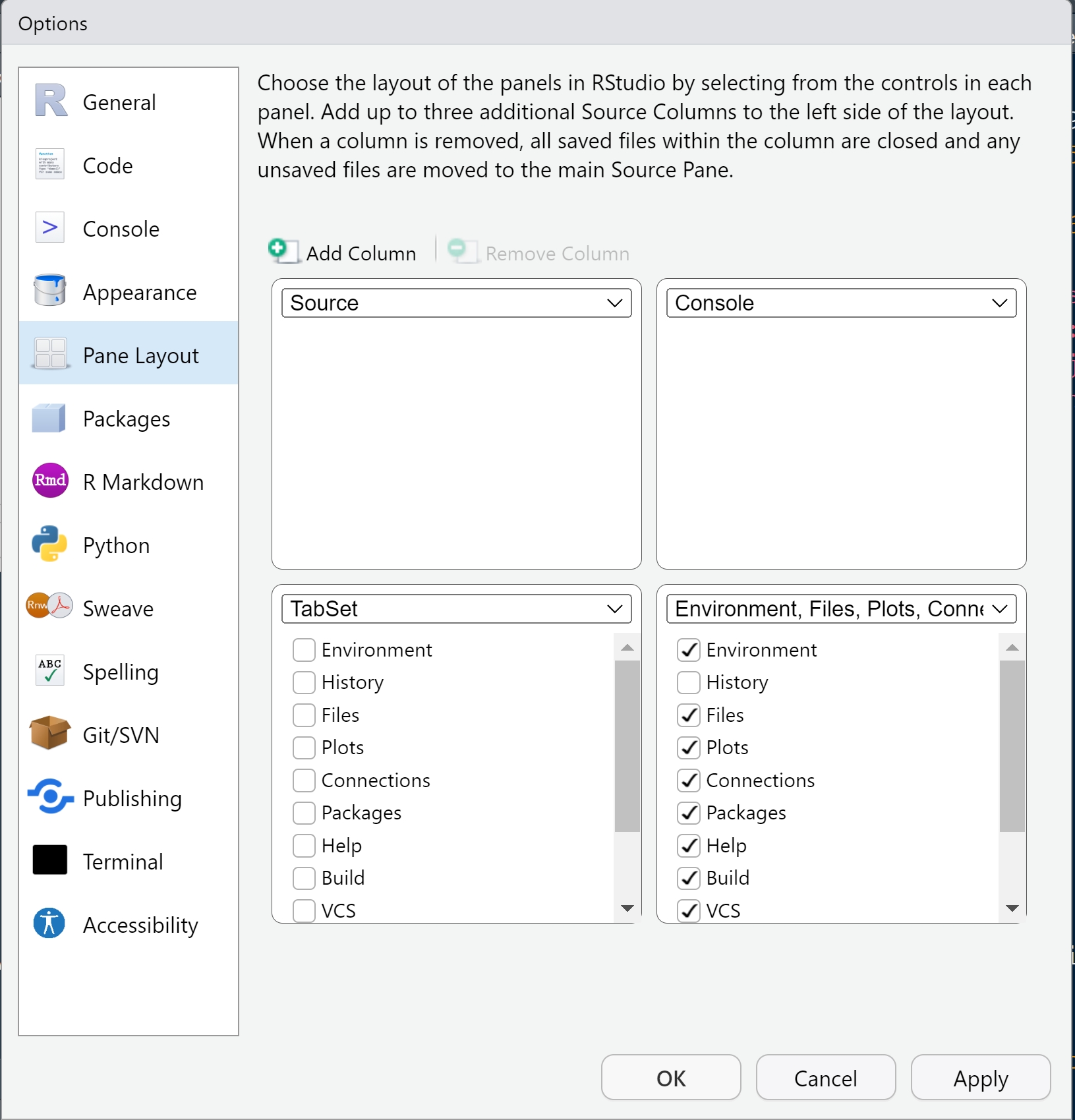The width and height of the screenshot is (1075, 1120).
Task: Click the Git/SVN cardboard box icon
Action: (49, 733)
